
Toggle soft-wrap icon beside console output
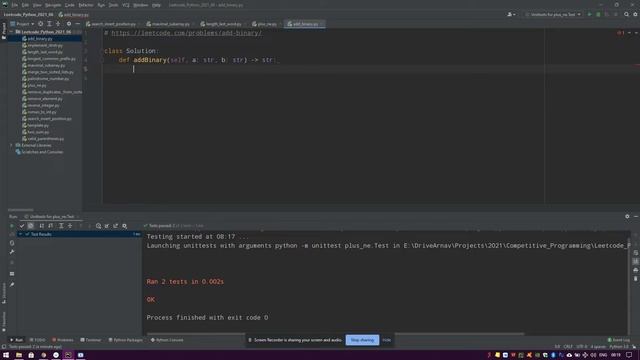click(x=636, y=253)
